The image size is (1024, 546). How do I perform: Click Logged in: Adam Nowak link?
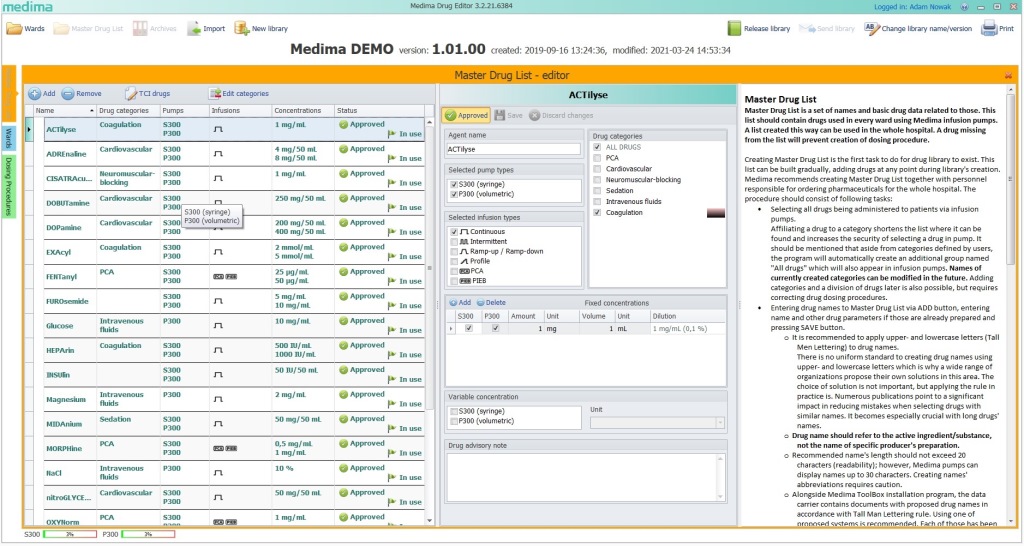914,7
